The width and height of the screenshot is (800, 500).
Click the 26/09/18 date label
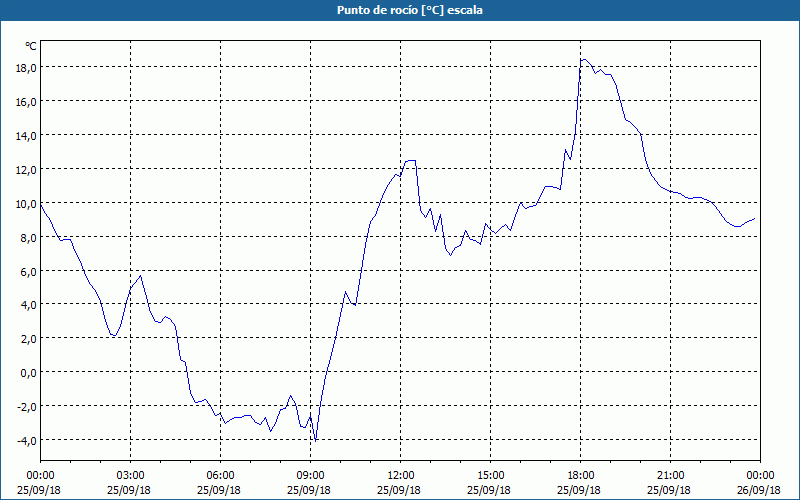pyautogui.click(x=759, y=490)
